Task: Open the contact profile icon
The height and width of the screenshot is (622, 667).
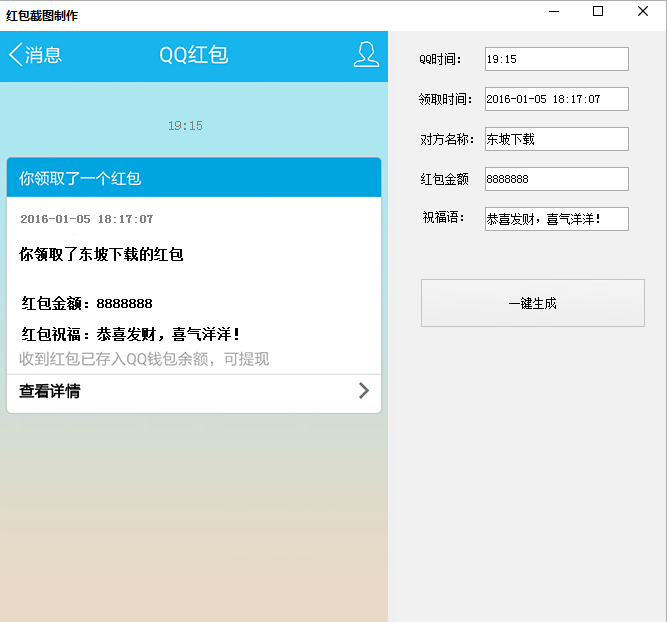Action: 366,54
